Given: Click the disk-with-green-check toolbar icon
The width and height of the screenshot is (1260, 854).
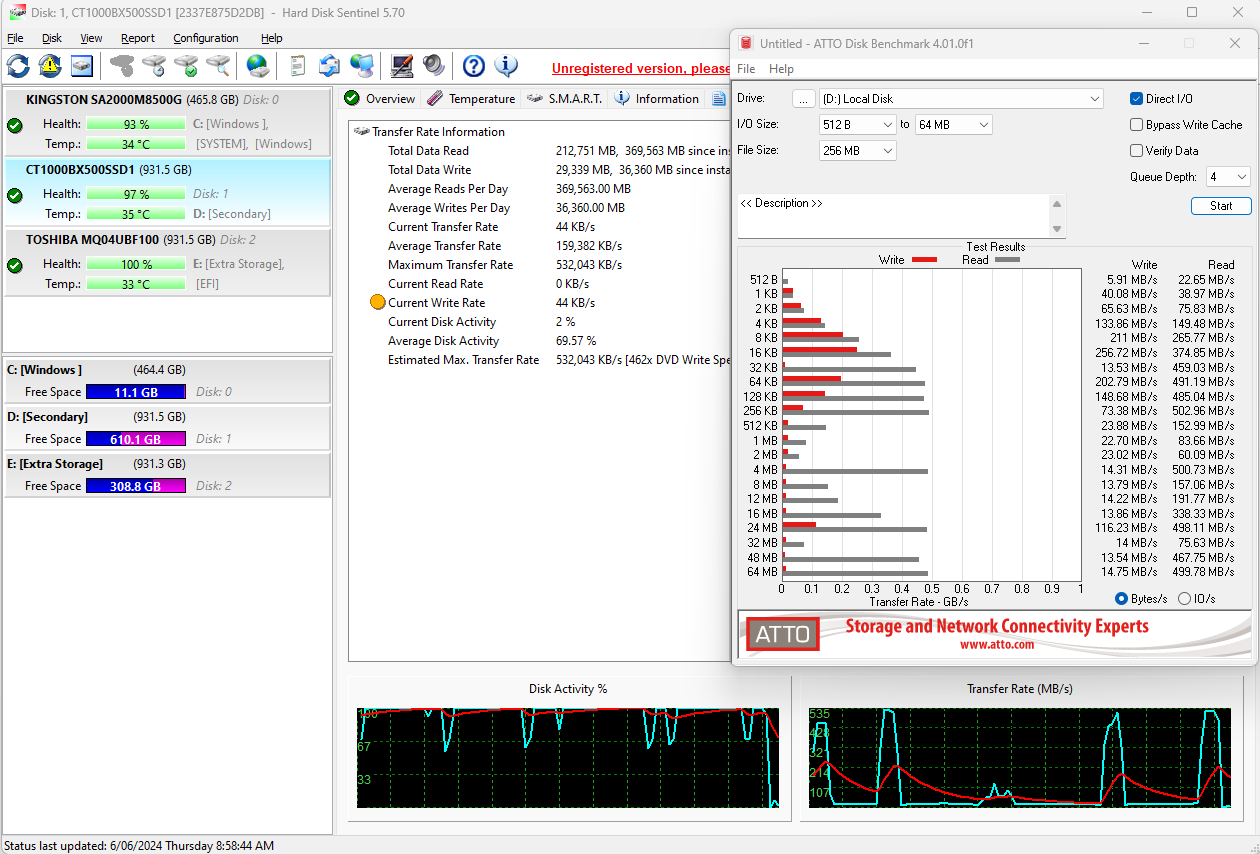Looking at the screenshot, I should (186, 66).
